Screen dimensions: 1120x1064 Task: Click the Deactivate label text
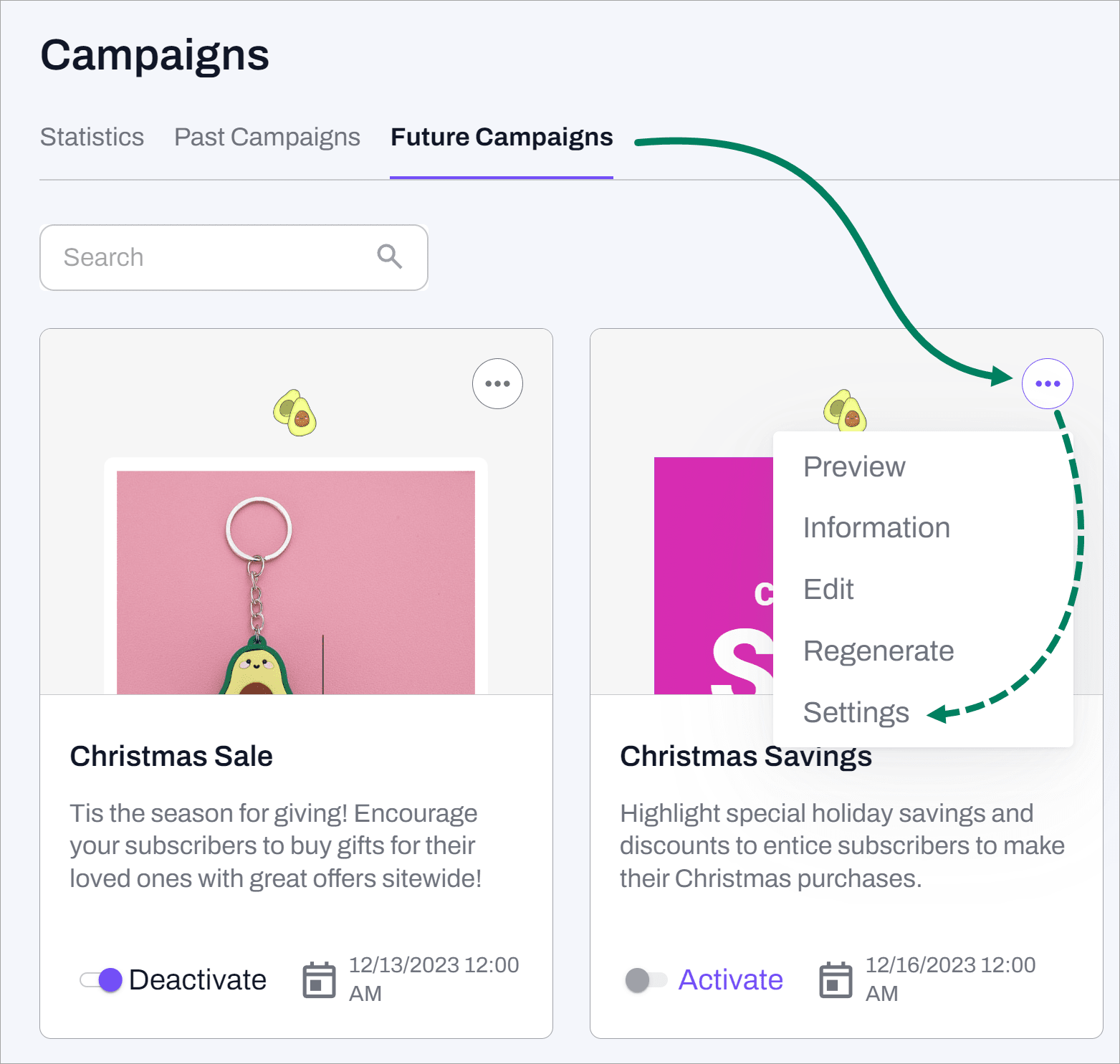coord(198,979)
